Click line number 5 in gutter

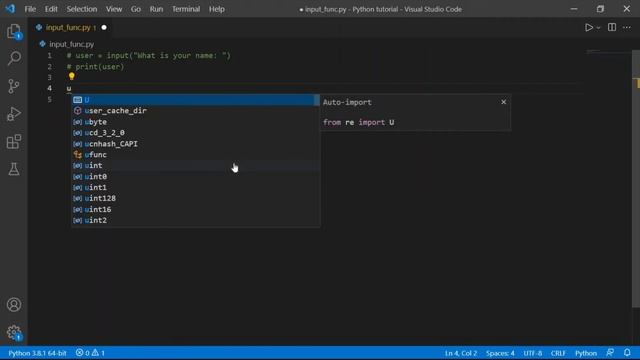click(49, 100)
